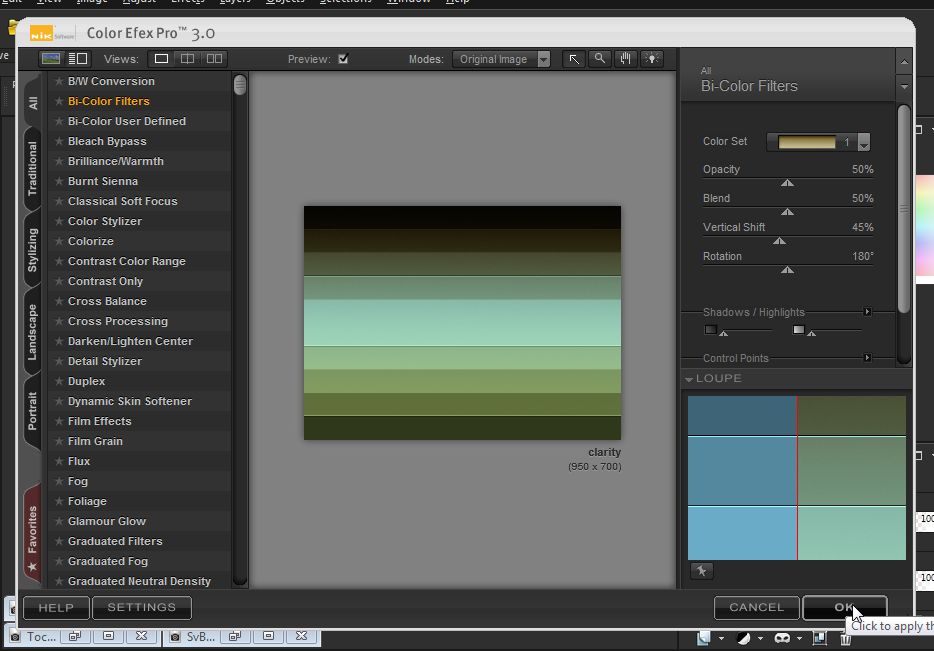
Task: Choose the Classical Soft Focus filter
Action: pyautogui.click(x=123, y=201)
